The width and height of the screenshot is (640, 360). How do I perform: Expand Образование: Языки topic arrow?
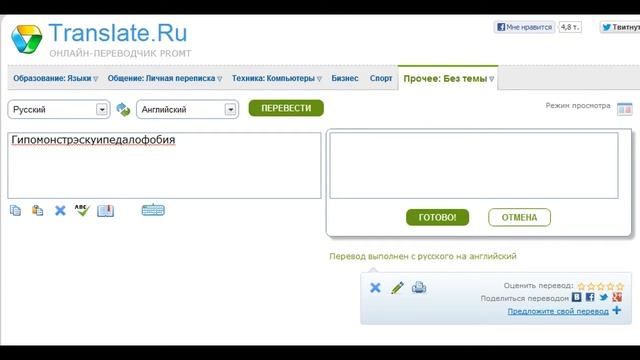(x=96, y=79)
